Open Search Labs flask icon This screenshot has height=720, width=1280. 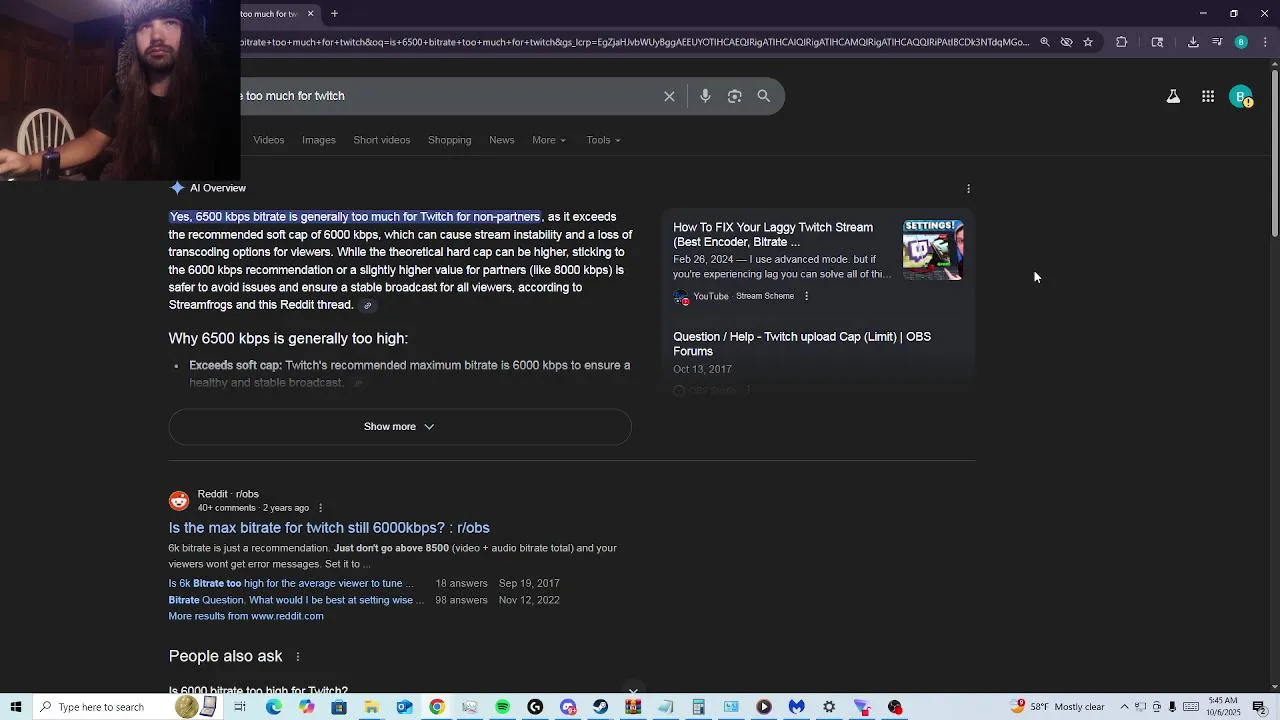pos(1173,97)
